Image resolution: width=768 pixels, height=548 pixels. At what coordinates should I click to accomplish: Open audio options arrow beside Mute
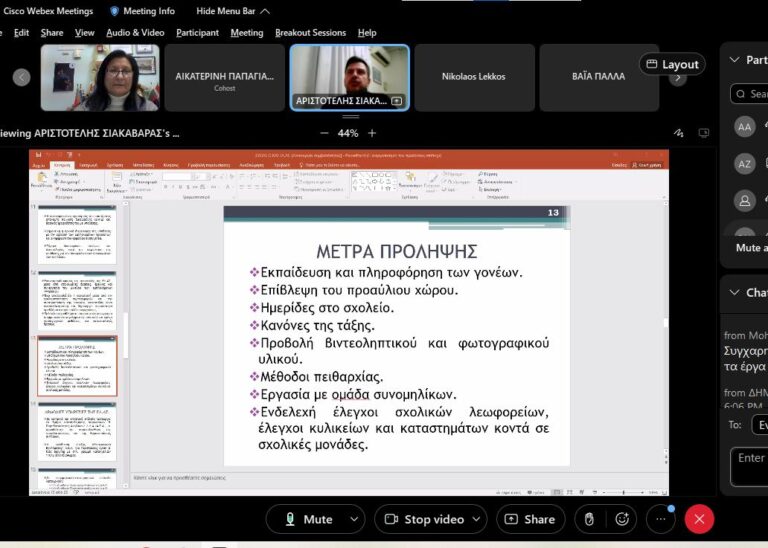(x=353, y=519)
